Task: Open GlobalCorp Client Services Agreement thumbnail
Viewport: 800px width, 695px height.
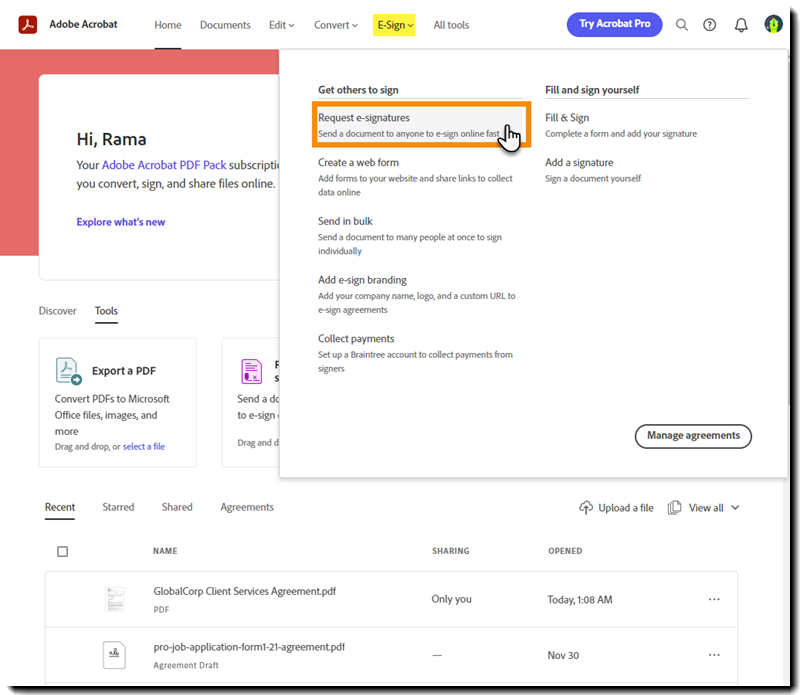Action: coord(114,598)
